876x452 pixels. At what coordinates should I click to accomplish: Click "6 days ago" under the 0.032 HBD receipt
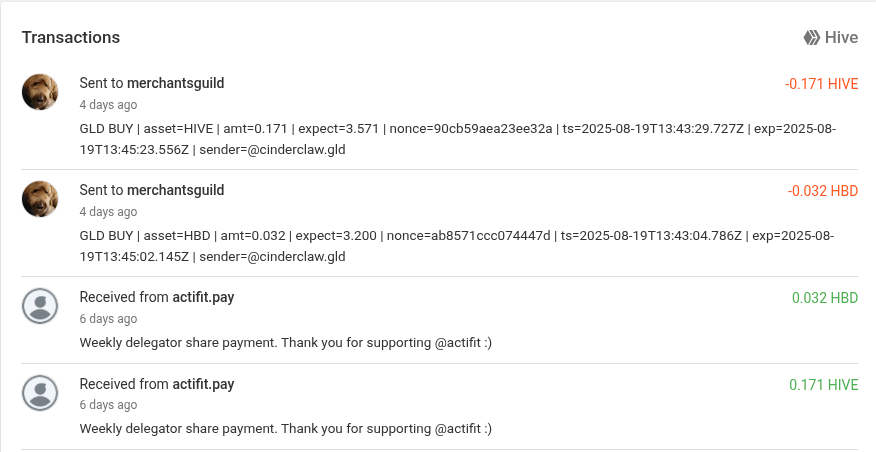pos(108,319)
